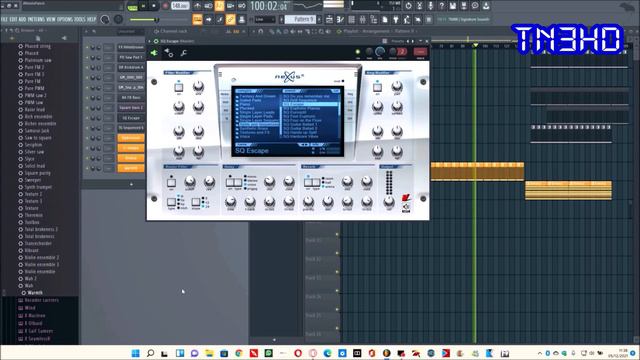Toggle the pattern/song mode switch
Screen dimensions: 640x360
[x=132, y=7]
